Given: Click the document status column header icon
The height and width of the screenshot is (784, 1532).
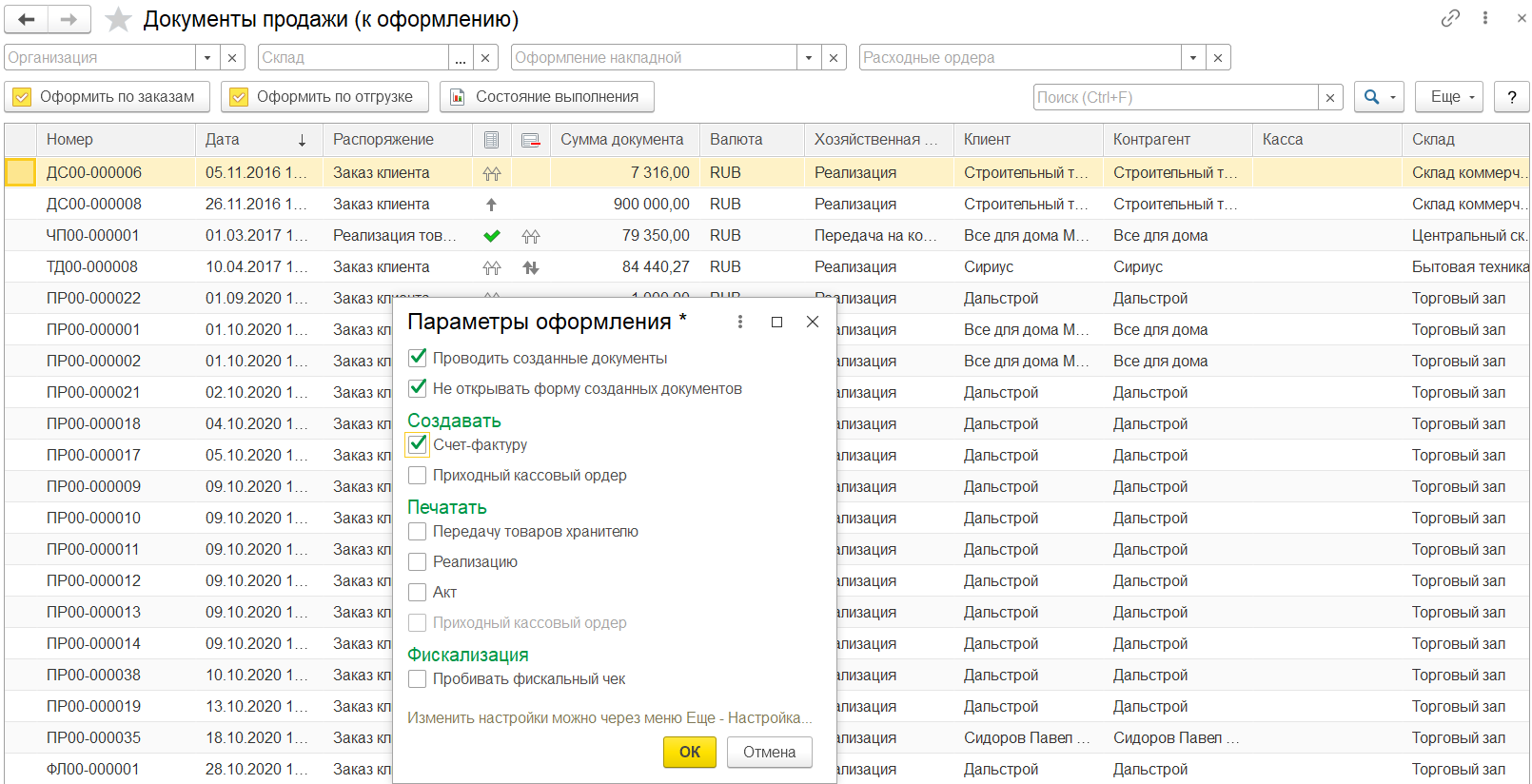Looking at the screenshot, I should pyautogui.click(x=491, y=140).
